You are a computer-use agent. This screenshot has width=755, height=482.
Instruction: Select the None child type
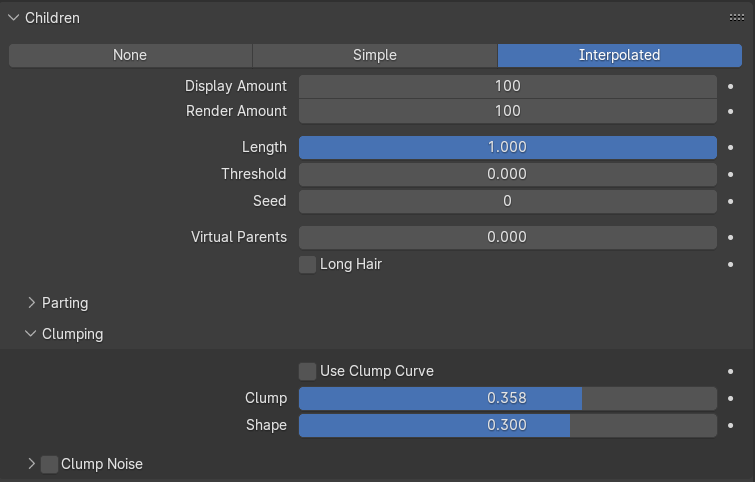pyautogui.click(x=130, y=55)
